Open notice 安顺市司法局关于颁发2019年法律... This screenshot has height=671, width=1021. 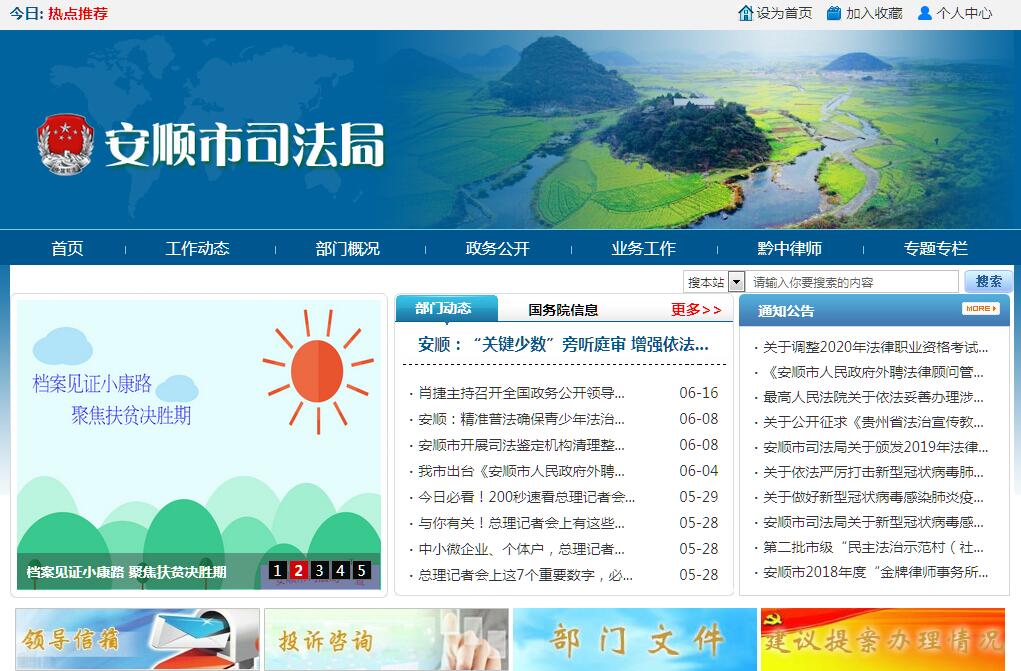(875, 448)
